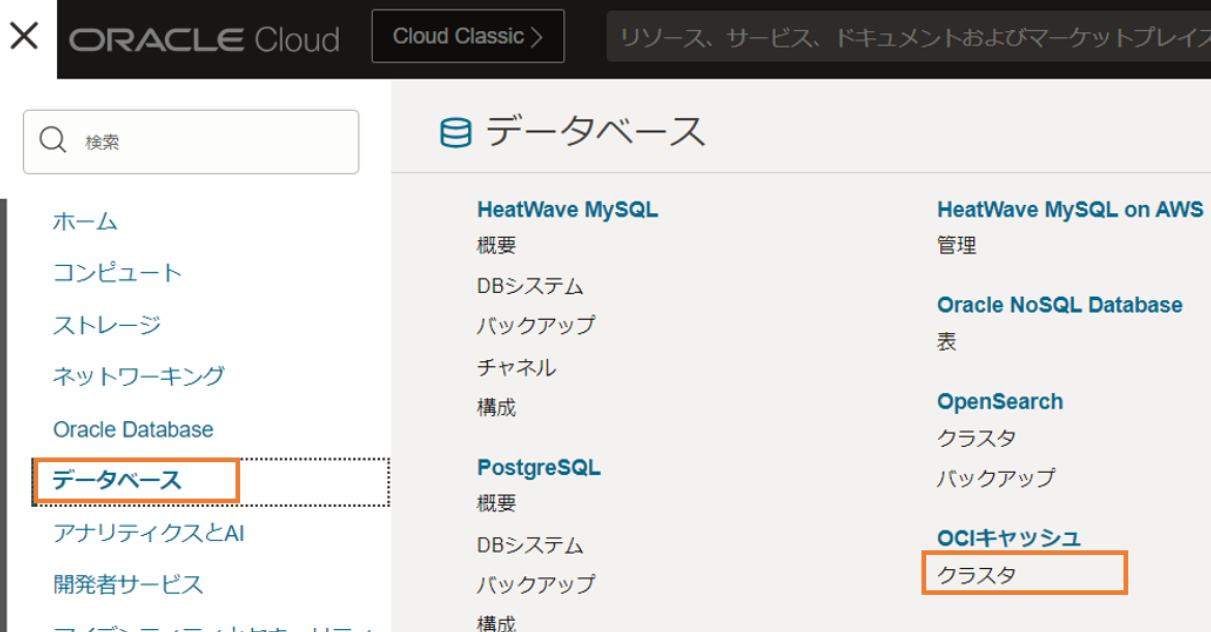1211x632 pixels.
Task: Close the navigation menu with X icon
Action: [23, 37]
